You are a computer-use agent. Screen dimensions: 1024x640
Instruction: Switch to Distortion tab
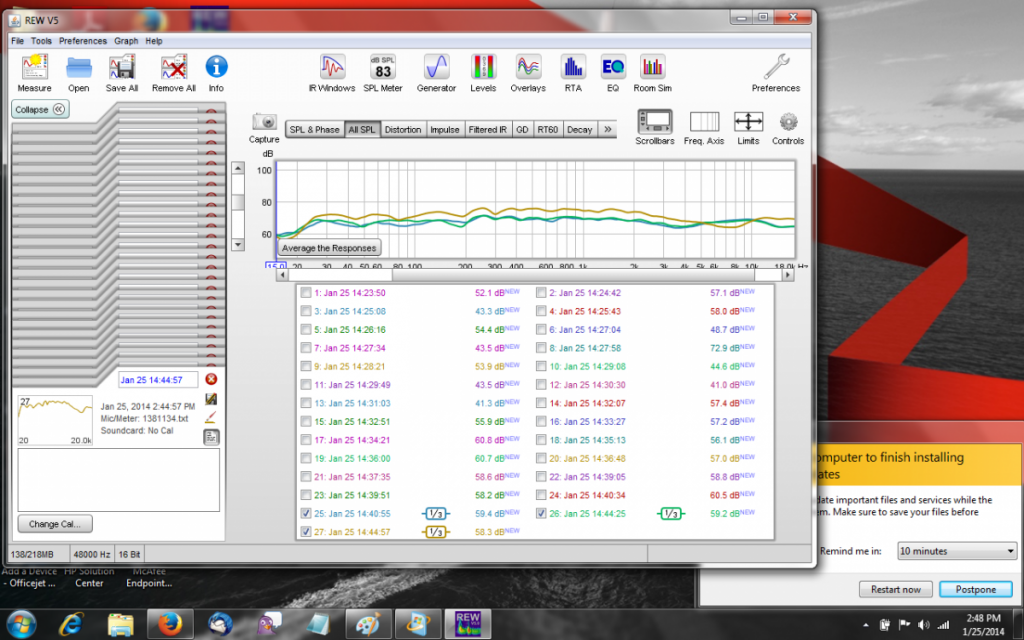[403, 129]
